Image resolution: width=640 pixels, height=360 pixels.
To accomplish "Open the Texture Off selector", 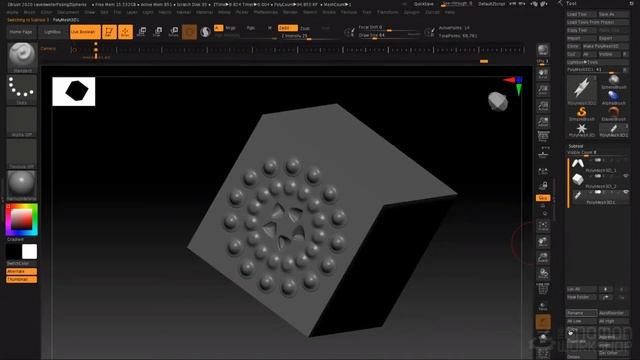I will tap(22, 153).
